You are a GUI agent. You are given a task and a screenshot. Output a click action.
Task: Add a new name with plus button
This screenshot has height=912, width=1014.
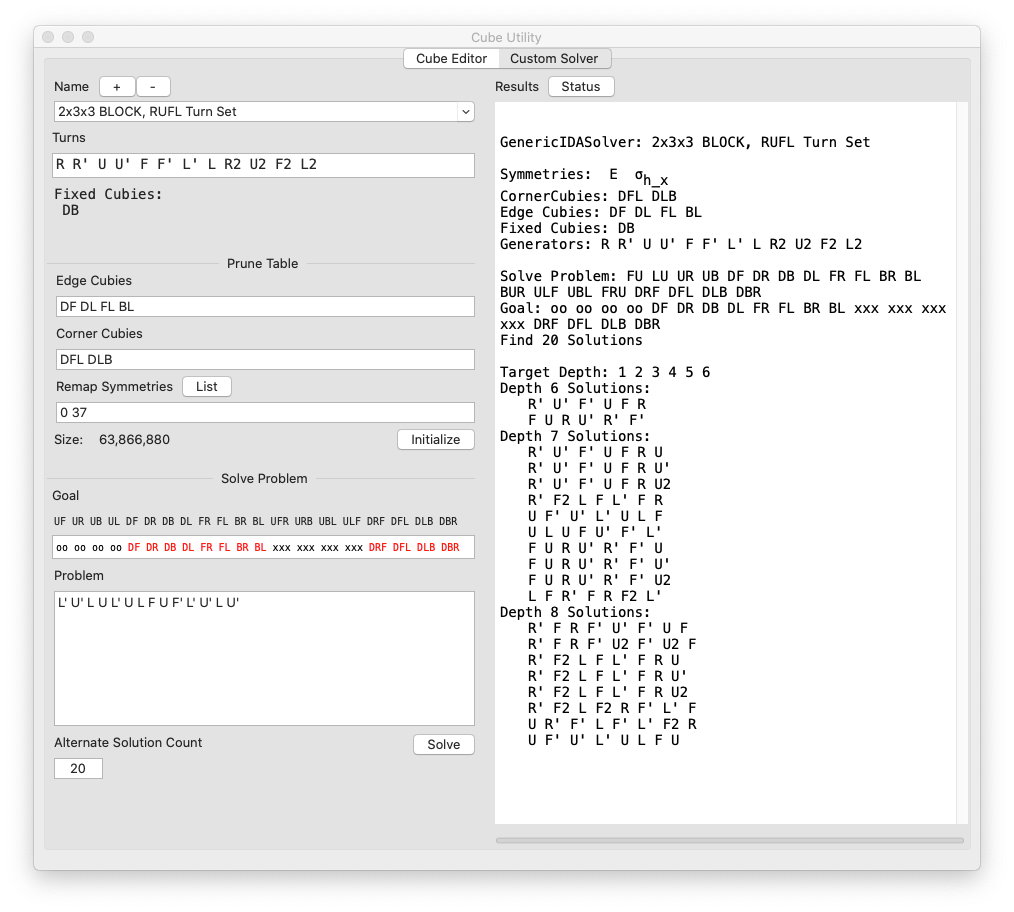(x=117, y=87)
